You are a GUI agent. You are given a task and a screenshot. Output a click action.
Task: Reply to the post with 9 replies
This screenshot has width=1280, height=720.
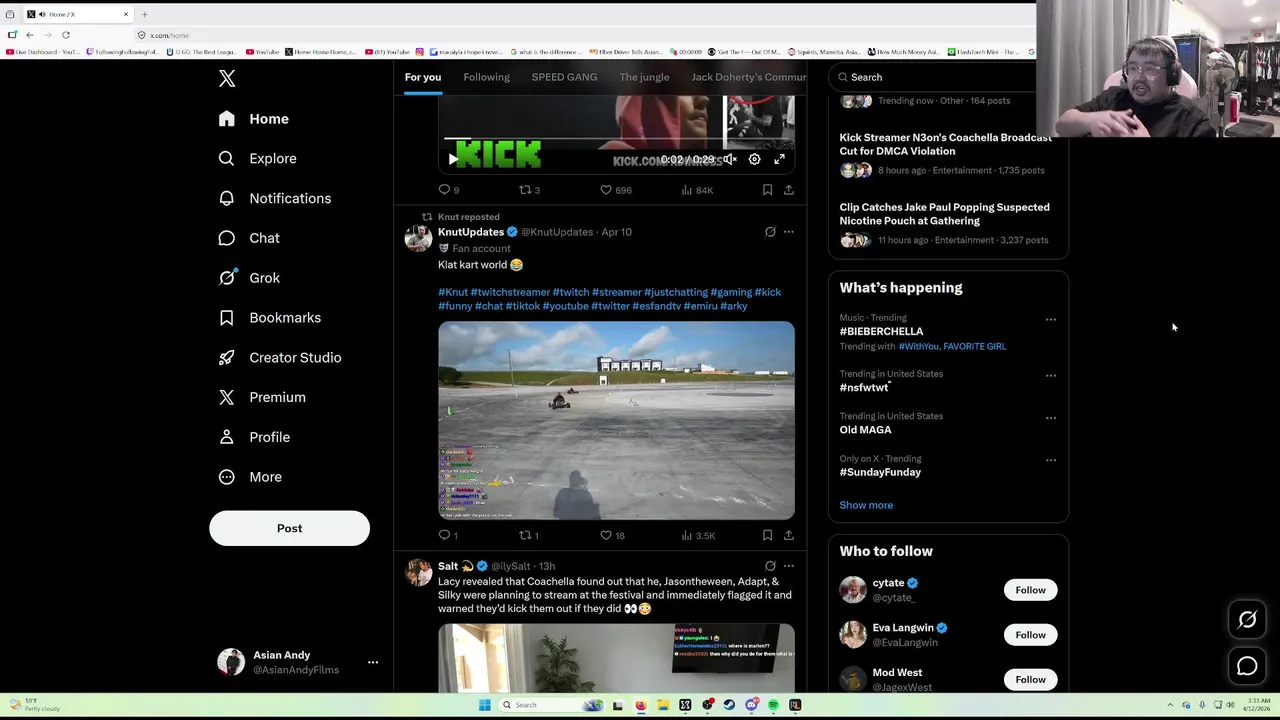click(x=448, y=190)
